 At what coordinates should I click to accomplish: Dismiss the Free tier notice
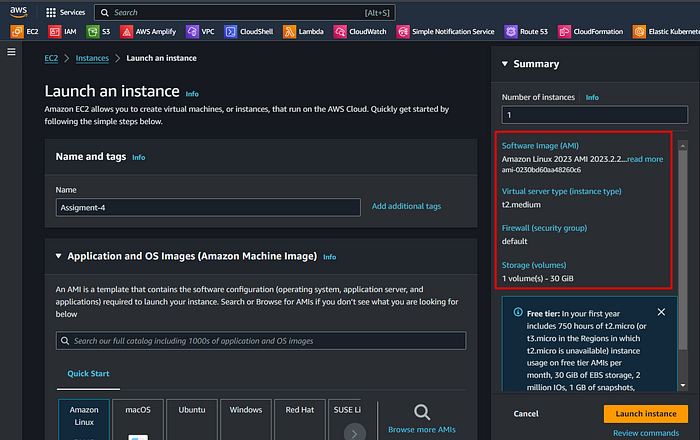tap(661, 312)
